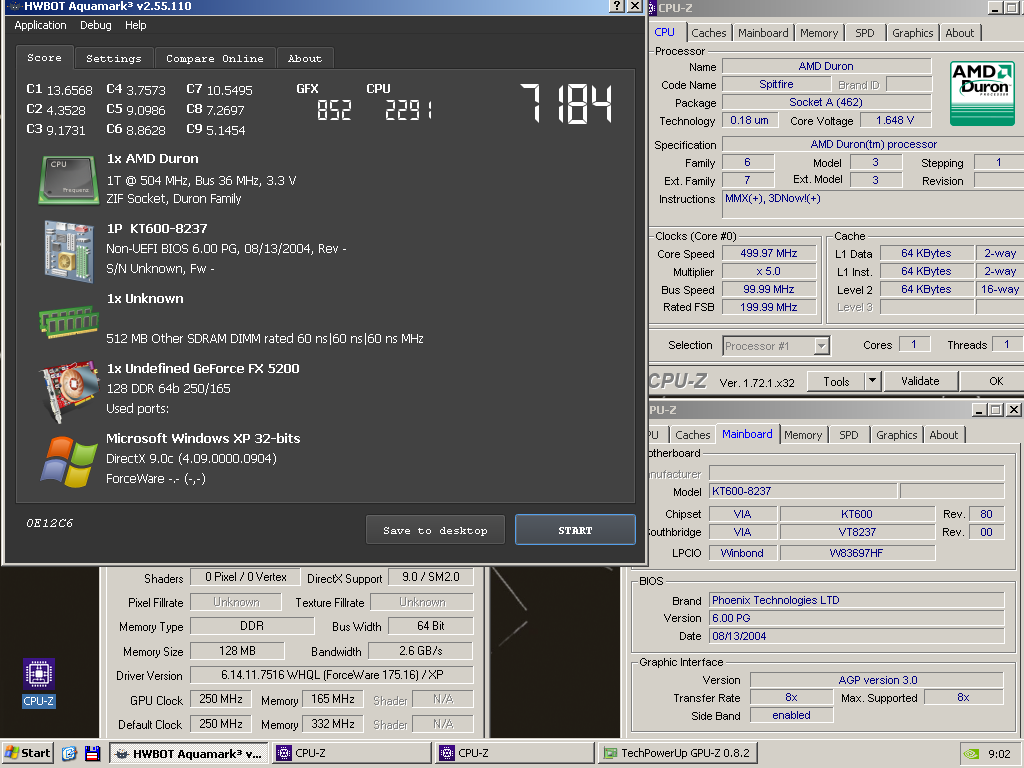Click the Winbond LPCIO field
Image resolution: width=1024 pixels, height=768 pixels.
742,553
